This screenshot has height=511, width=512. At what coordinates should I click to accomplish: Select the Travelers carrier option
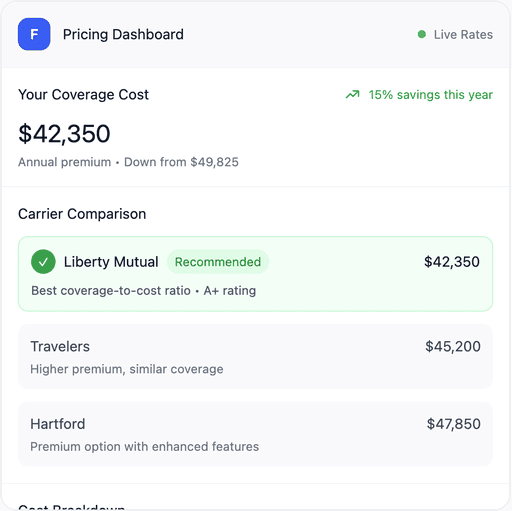point(255,356)
